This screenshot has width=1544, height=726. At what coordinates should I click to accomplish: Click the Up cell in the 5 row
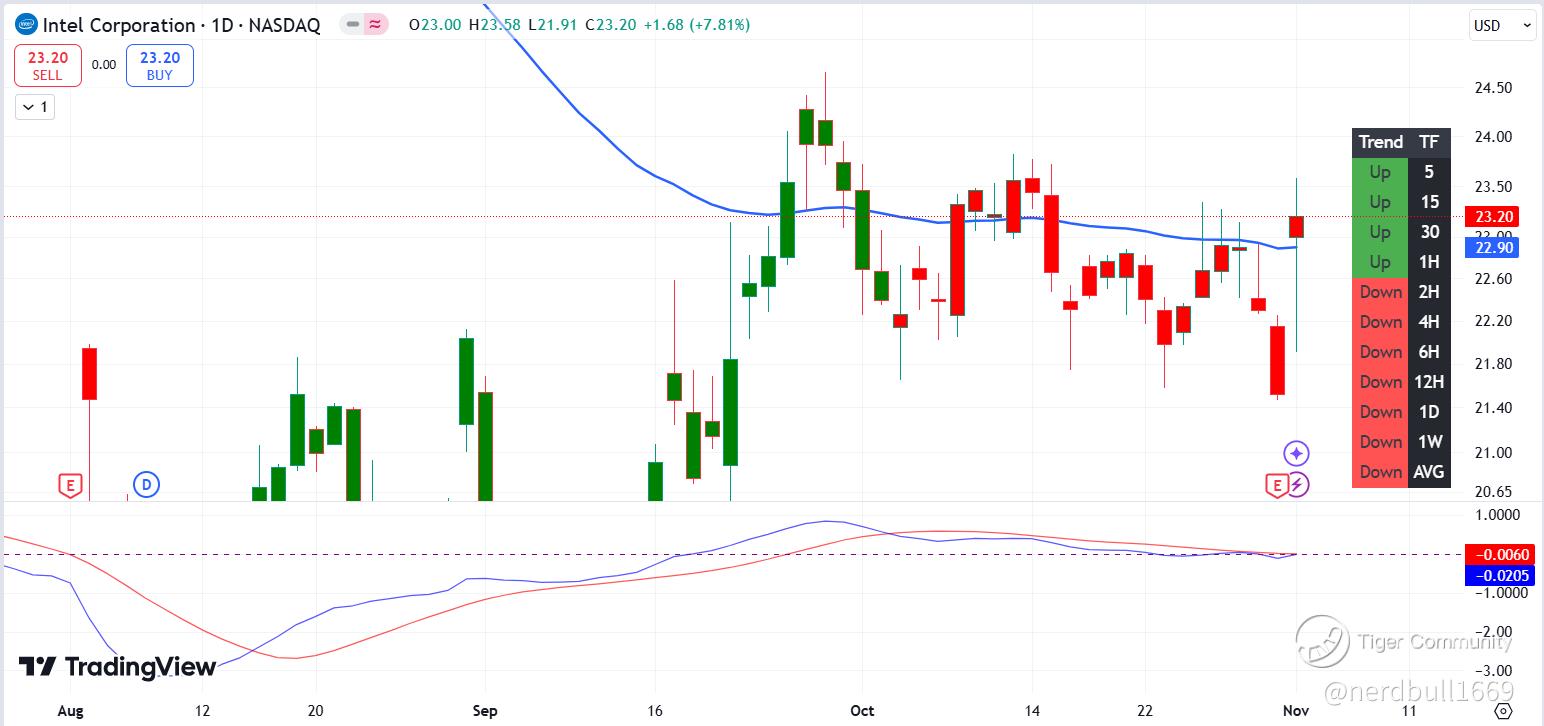pos(1381,172)
